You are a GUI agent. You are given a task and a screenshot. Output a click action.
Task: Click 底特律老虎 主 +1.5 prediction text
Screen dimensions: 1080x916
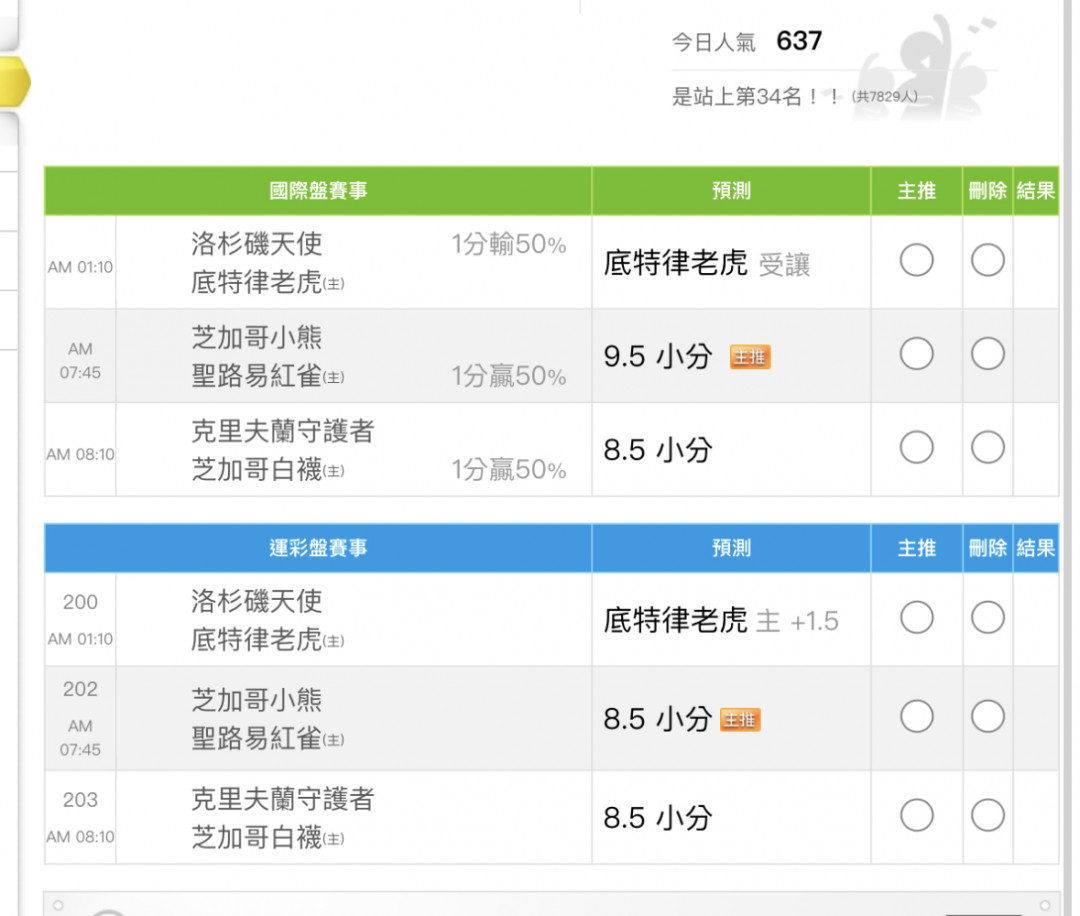720,621
